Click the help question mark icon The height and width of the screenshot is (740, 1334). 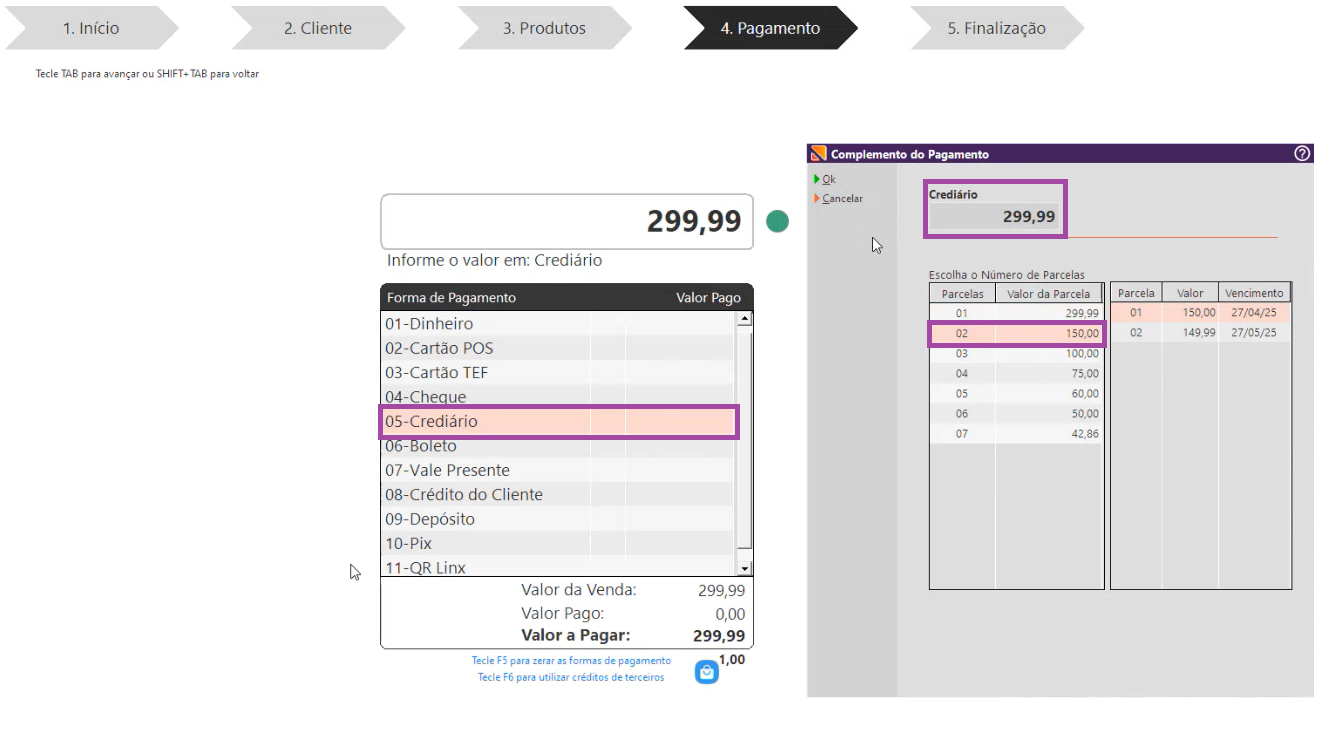point(1301,154)
